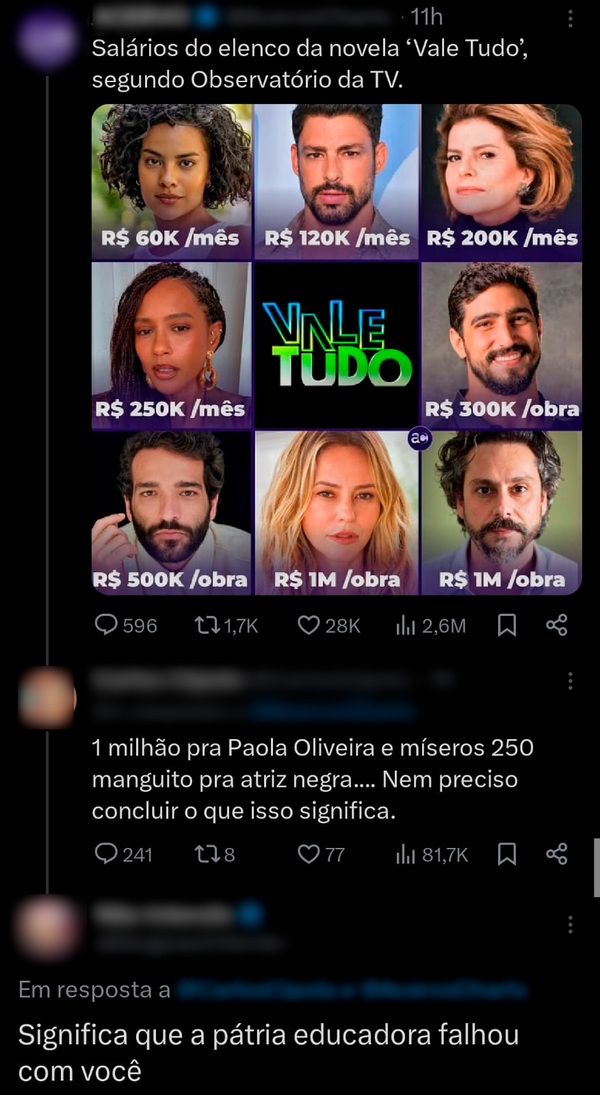The image size is (600, 1095).
Task: Like the post with 28K likes
Action: tap(328, 626)
